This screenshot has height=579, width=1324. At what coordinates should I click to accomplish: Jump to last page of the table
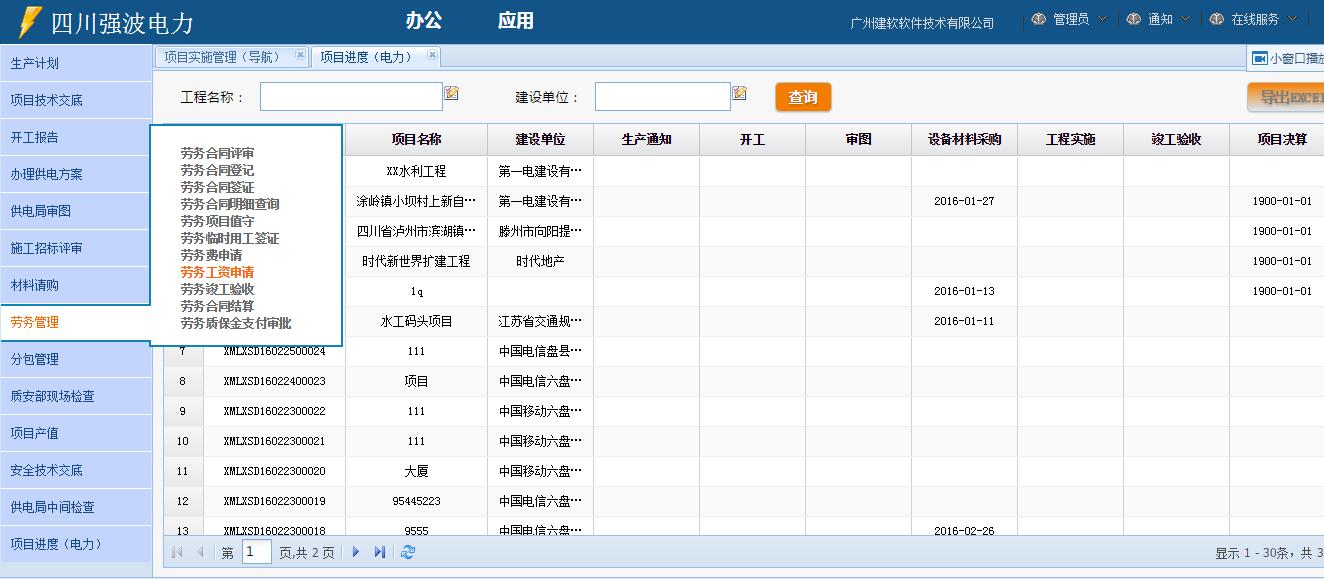(x=380, y=552)
